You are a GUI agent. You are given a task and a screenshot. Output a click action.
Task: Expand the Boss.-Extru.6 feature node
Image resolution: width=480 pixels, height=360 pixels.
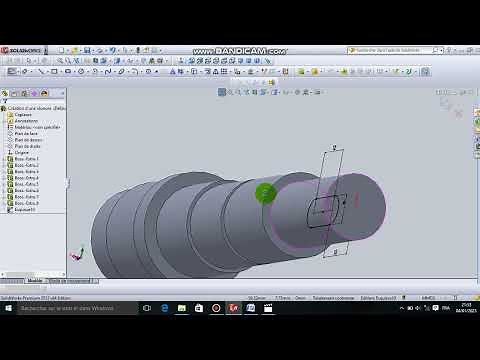coord(3,190)
